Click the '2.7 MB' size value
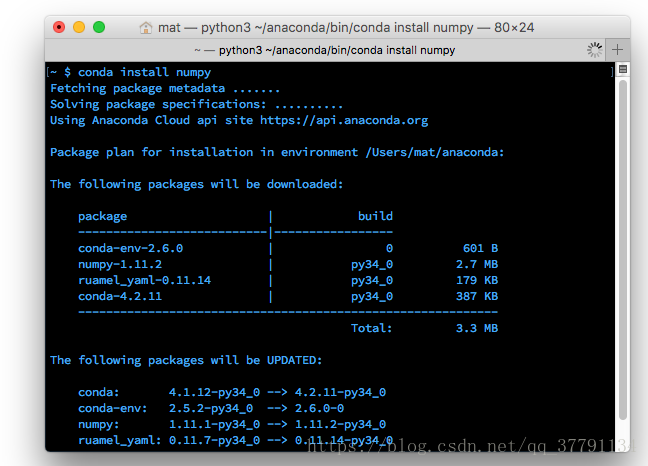 tap(477, 264)
